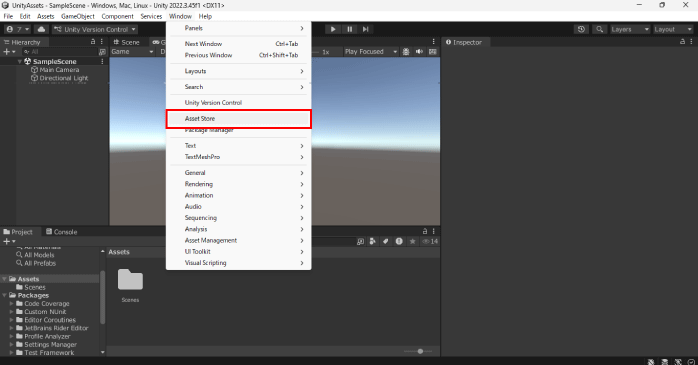Choose Next Window menu entry
The height and width of the screenshot is (365, 698).
click(x=239, y=44)
